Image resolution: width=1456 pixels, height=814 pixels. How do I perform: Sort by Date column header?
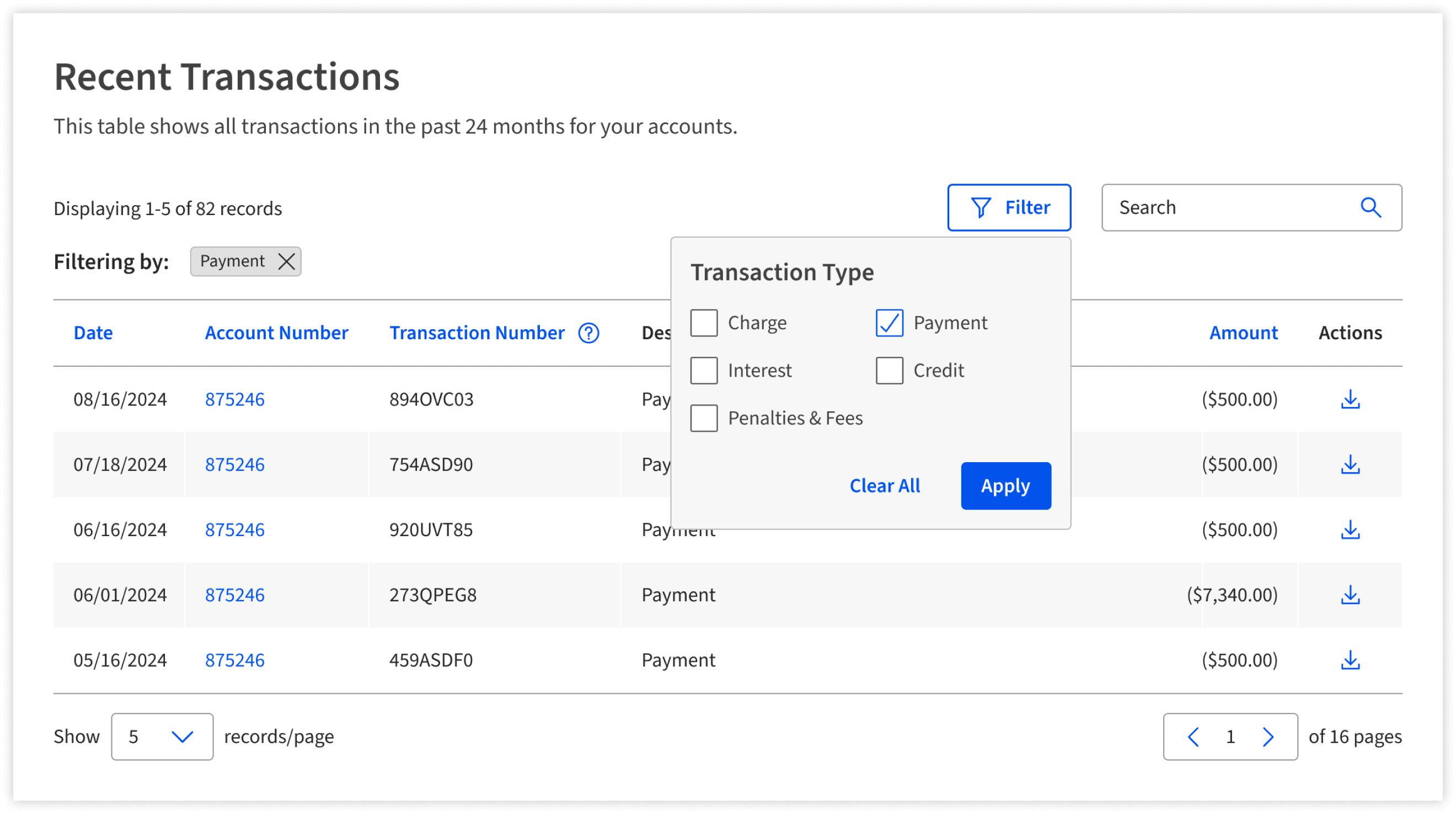(93, 333)
